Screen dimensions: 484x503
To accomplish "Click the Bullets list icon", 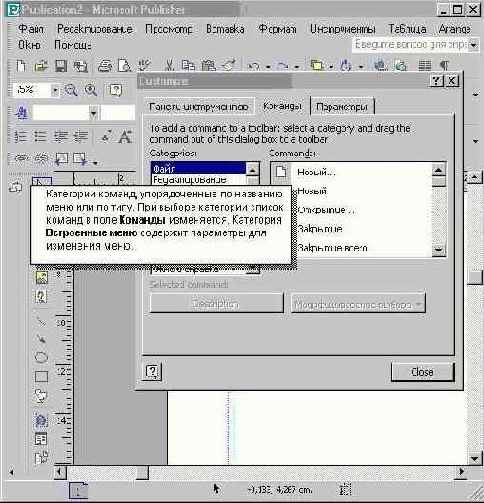I will click(x=40, y=137).
